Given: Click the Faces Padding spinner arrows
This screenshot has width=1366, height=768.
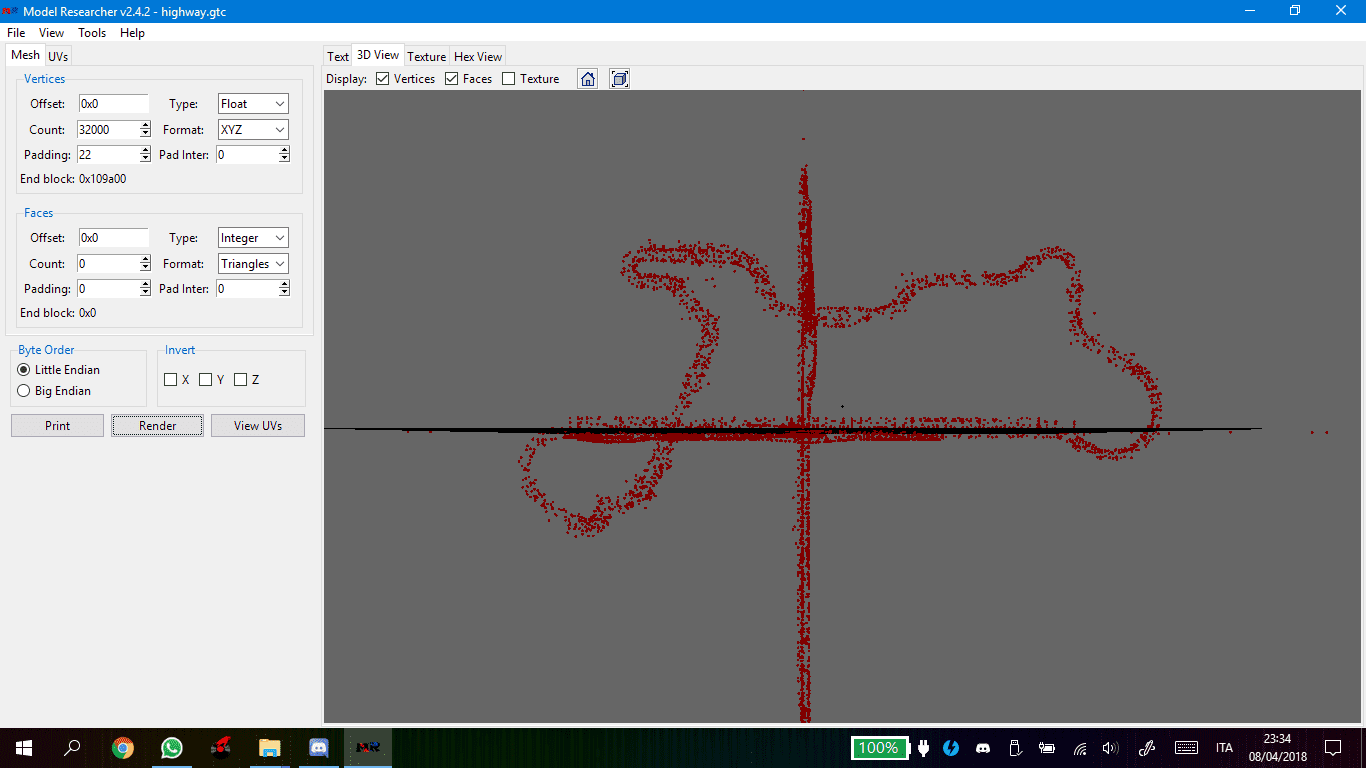Looking at the screenshot, I should click(146, 289).
